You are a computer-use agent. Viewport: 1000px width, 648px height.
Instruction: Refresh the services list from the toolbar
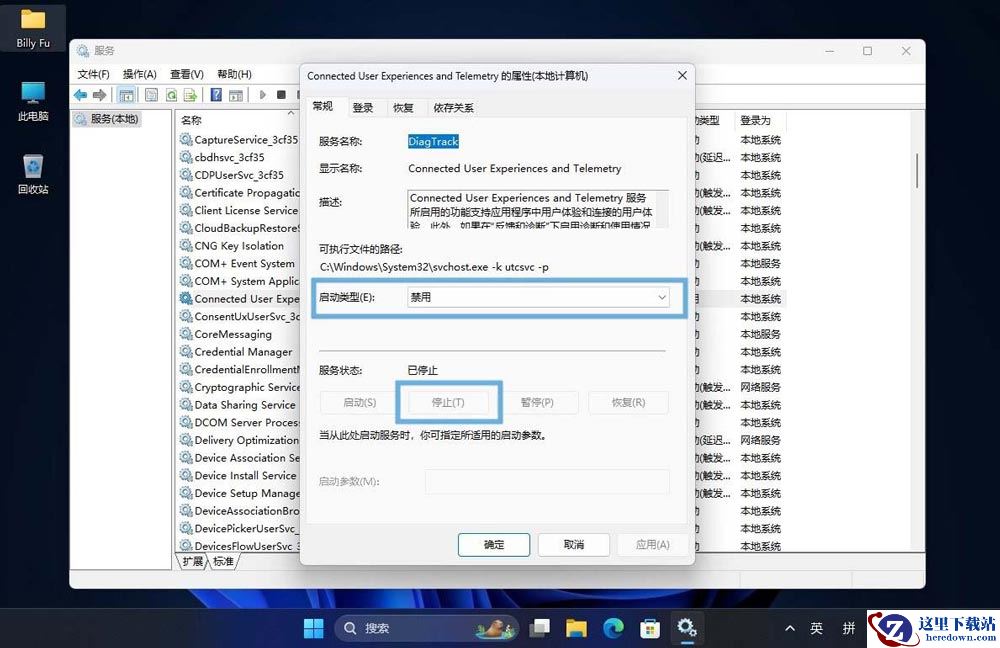(x=171, y=95)
